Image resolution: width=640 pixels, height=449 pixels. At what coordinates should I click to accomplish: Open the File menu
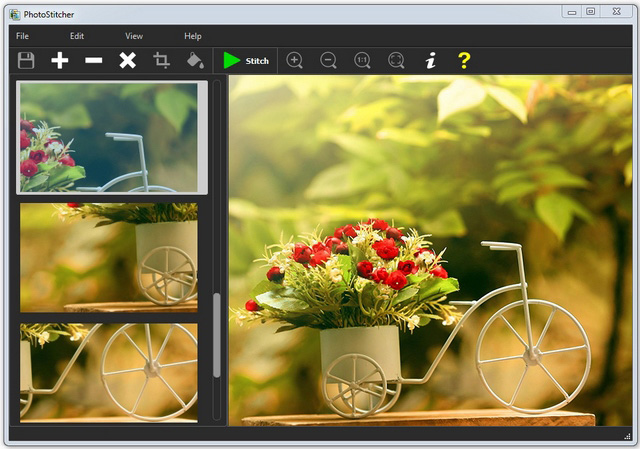point(23,36)
